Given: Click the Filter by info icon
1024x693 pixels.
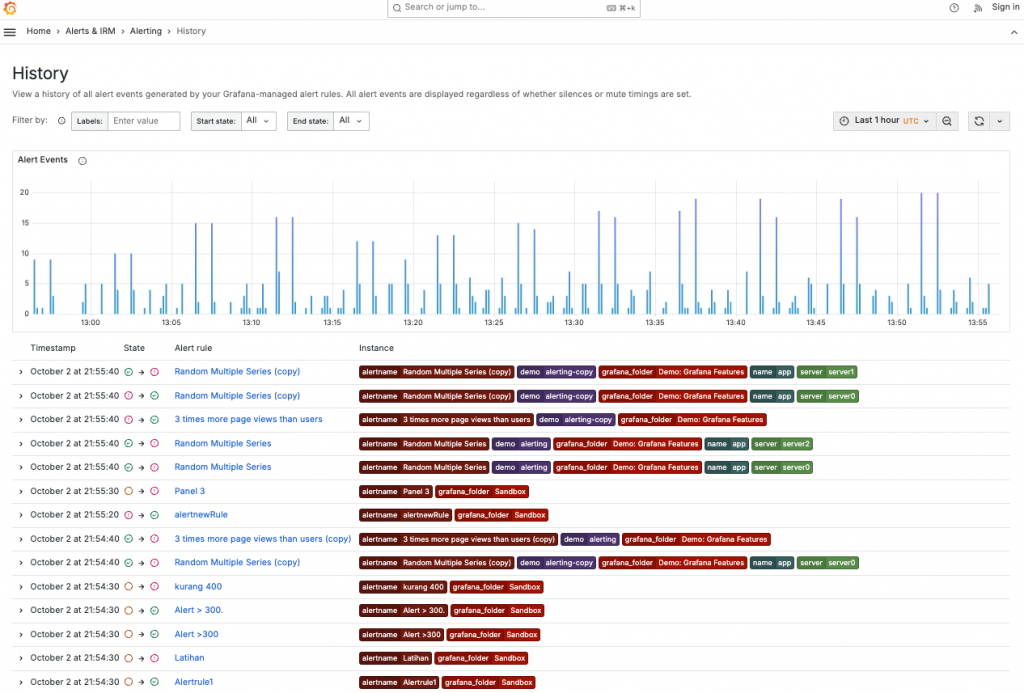Looking at the screenshot, I should click(61, 121).
